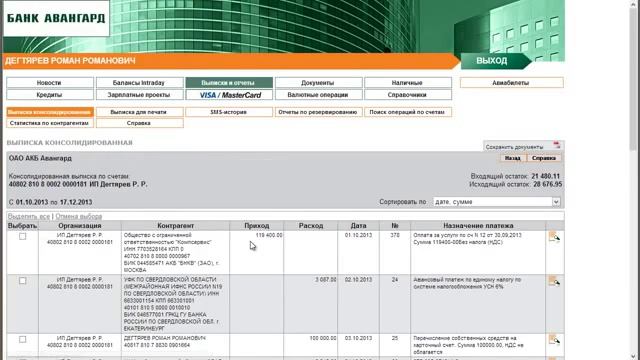Click the Организация column header
This screenshot has width=640, height=360.
click(x=80, y=225)
